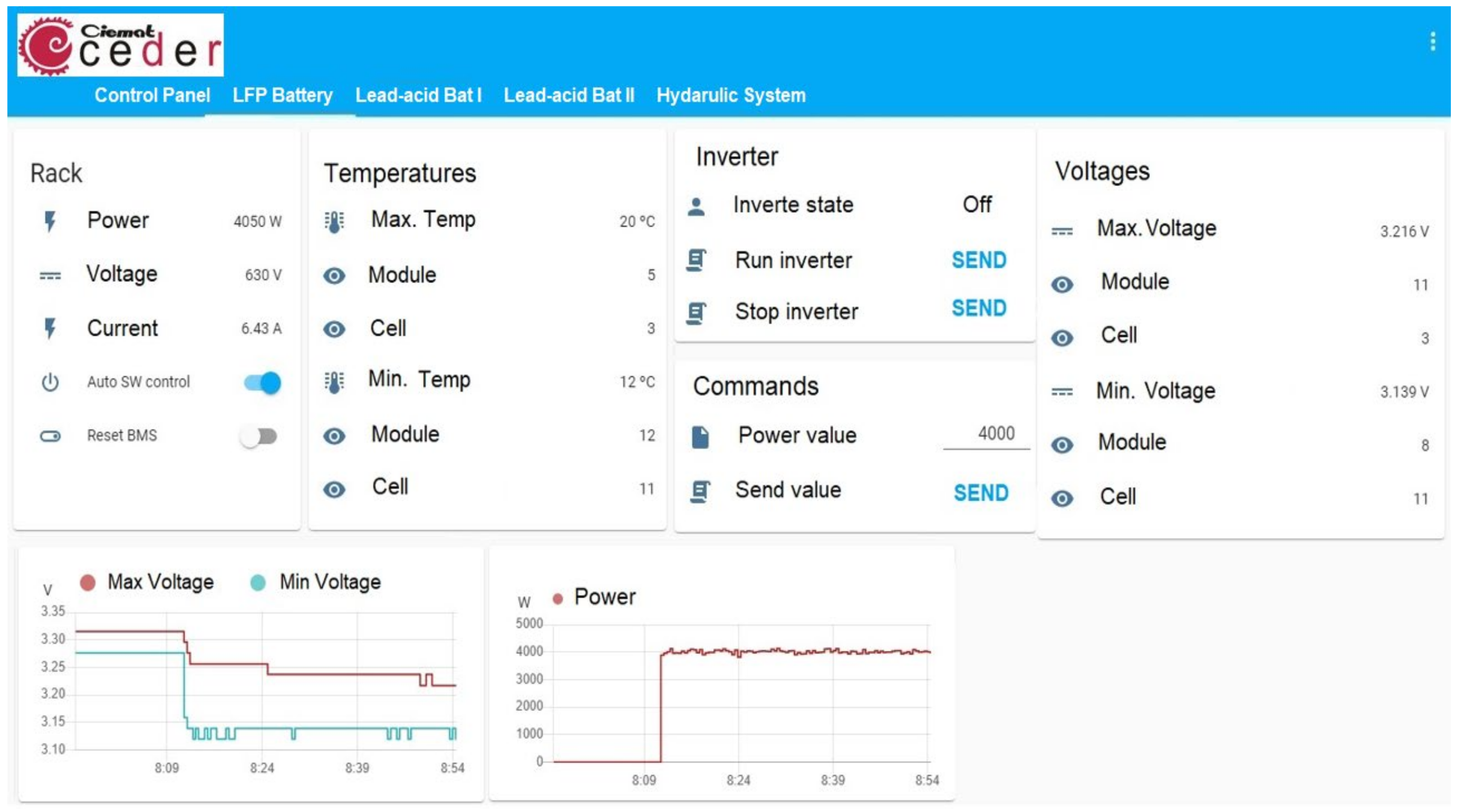Disable the Auto SW control switch

point(262,383)
